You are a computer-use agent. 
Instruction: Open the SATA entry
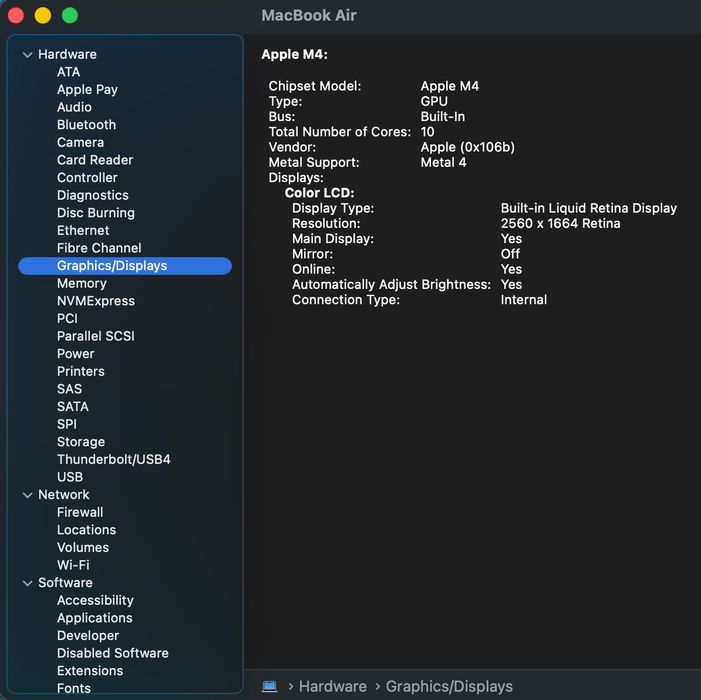click(72, 407)
